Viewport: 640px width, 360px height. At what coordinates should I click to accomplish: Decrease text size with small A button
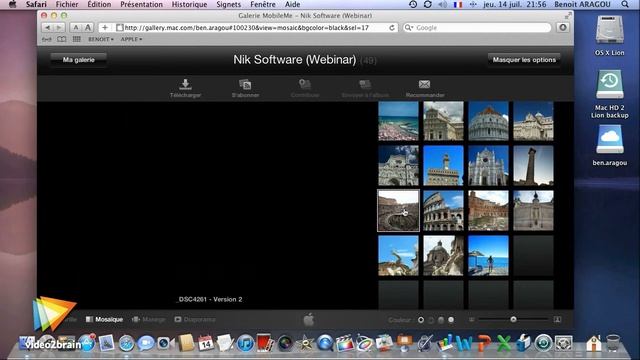(x=76, y=27)
